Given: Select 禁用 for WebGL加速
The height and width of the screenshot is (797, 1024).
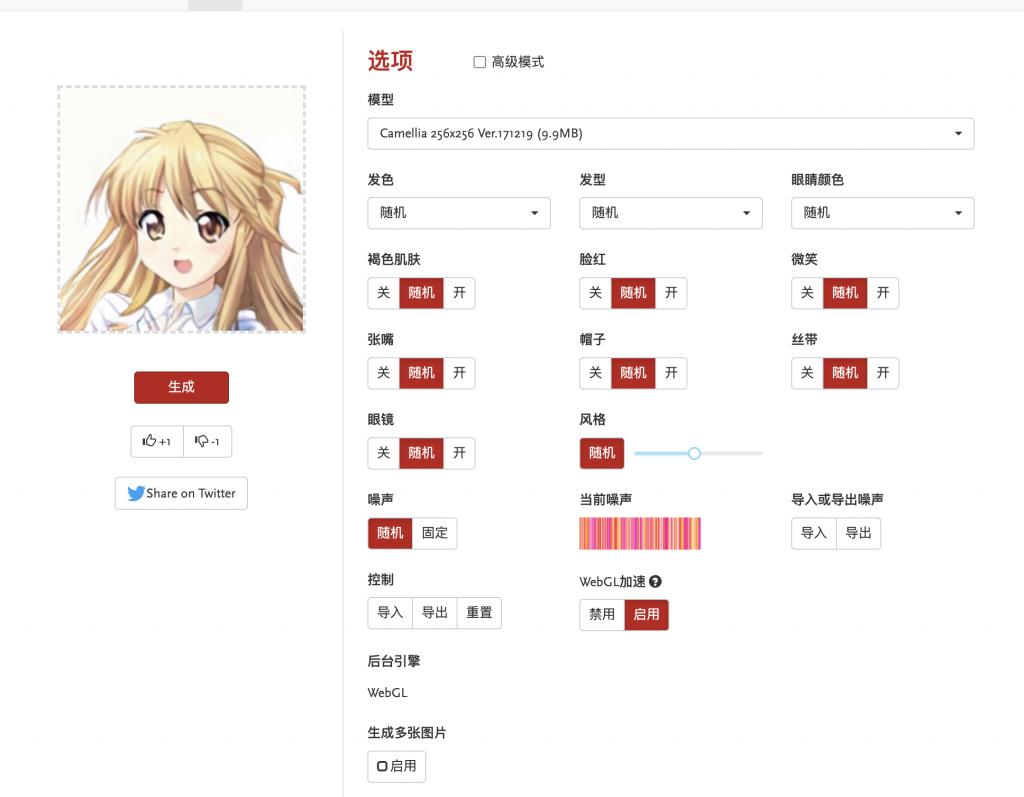Looking at the screenshot, I should [x=602, y=614].
